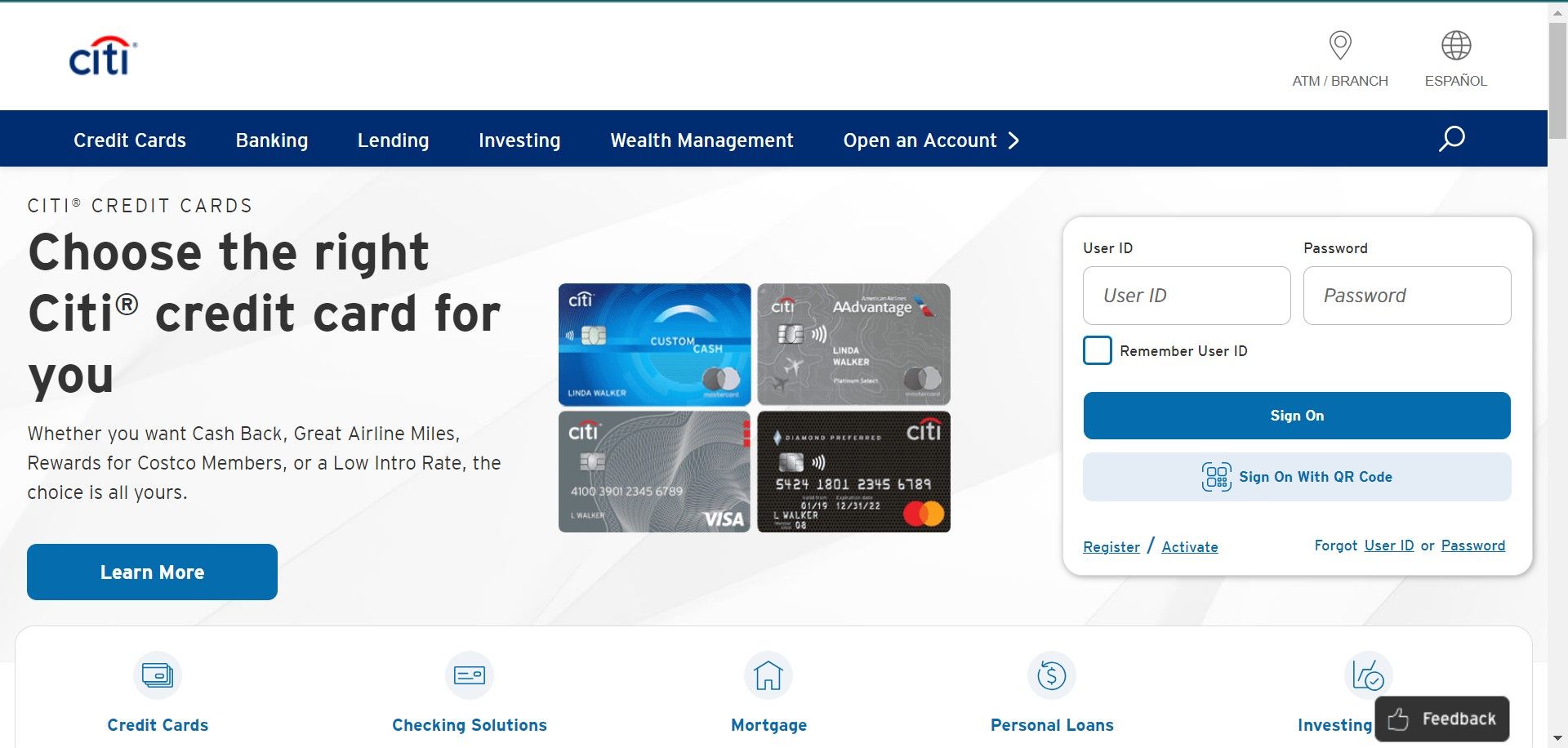This screenshot has height=748, width=1568.
Task: Click the page vertical scrollbar thumb
Action: [1558, 80]
